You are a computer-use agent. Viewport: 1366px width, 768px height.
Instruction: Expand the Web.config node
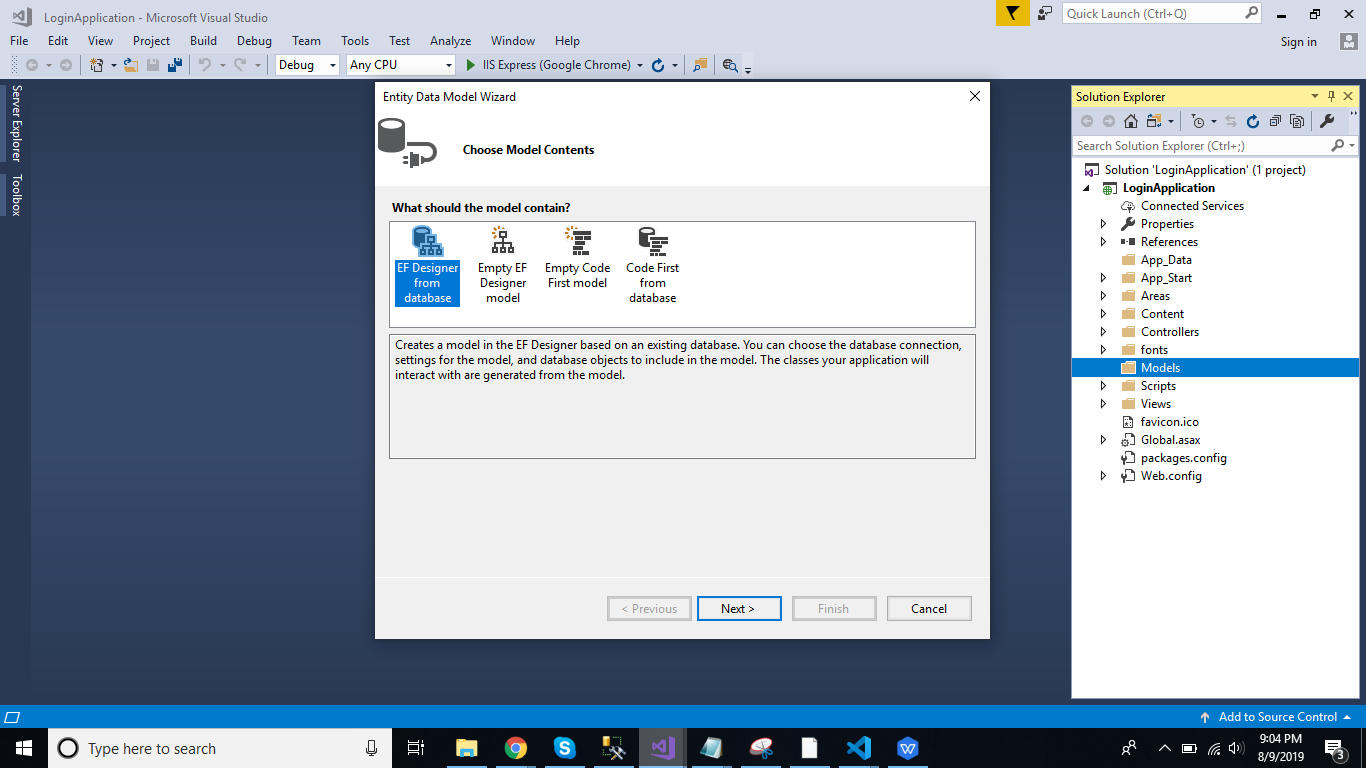point(1104,476)
